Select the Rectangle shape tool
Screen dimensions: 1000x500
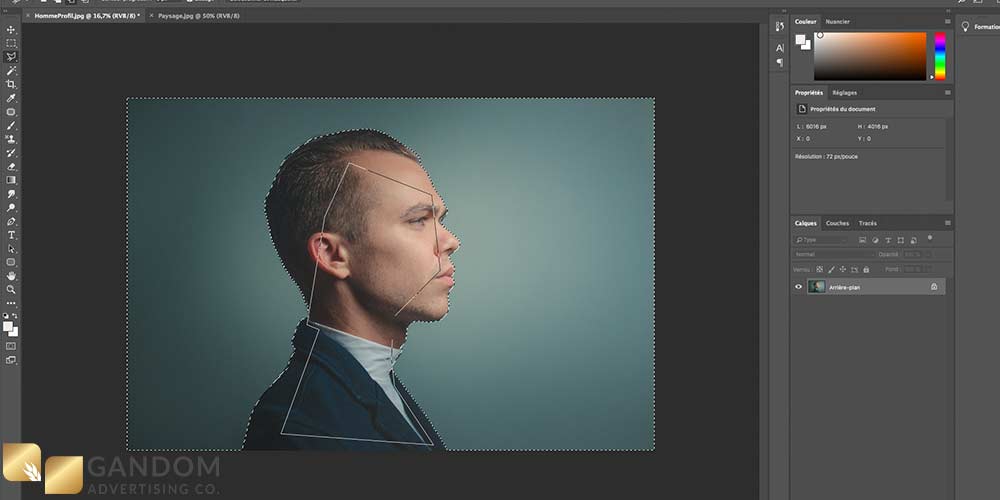click(11, 262)
